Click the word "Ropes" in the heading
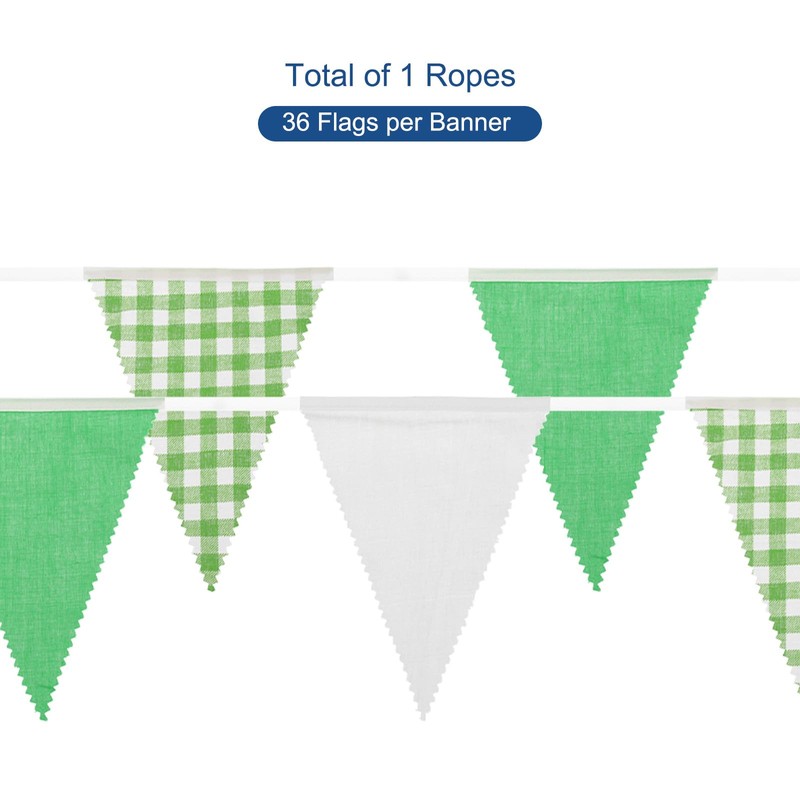Screen dimensions: 800x800 point(477,75)
